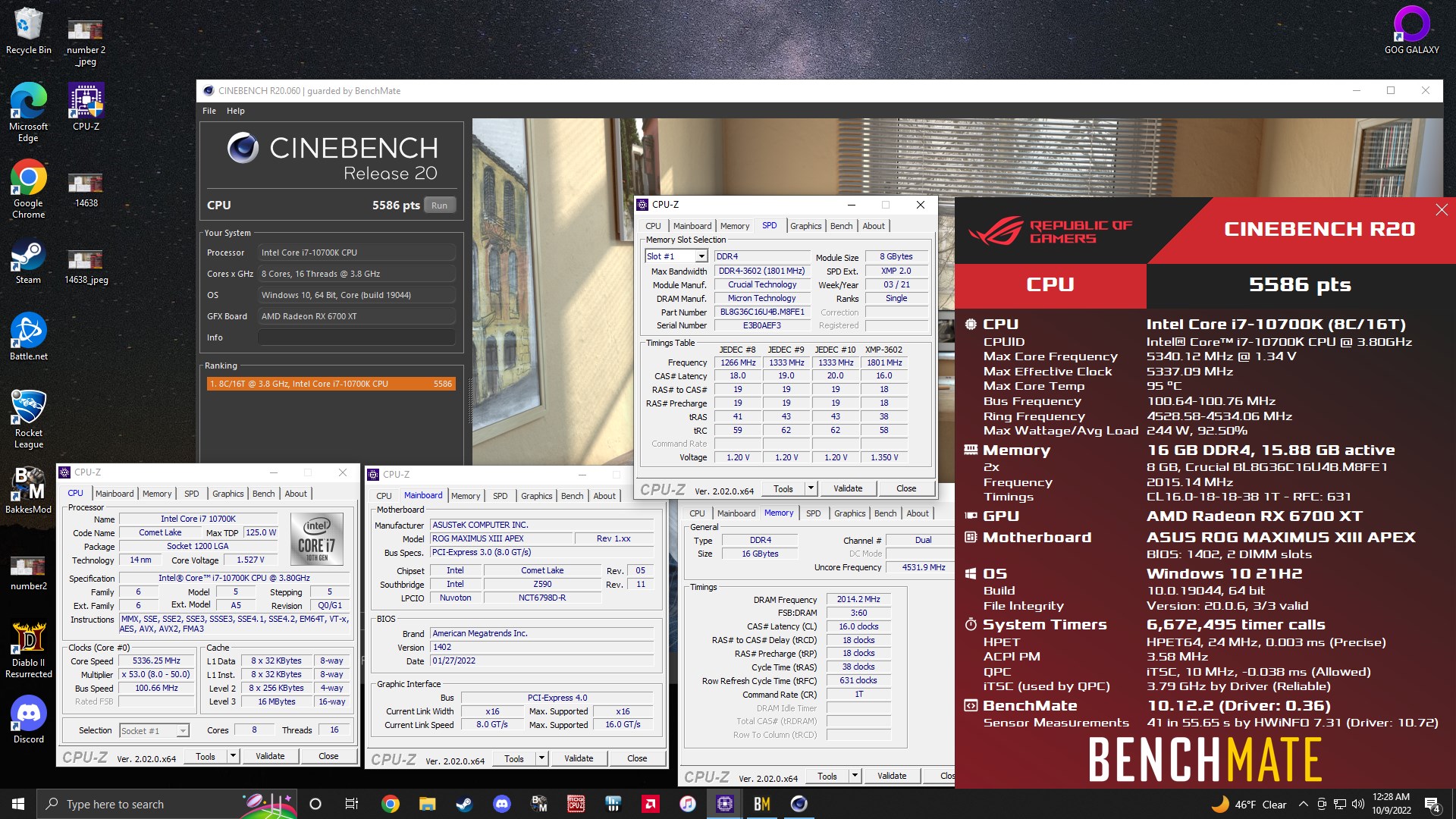Click Validate in CPU-Z SPD window
The height and width of the screenshot is (819, 1456).
point(848,488)
